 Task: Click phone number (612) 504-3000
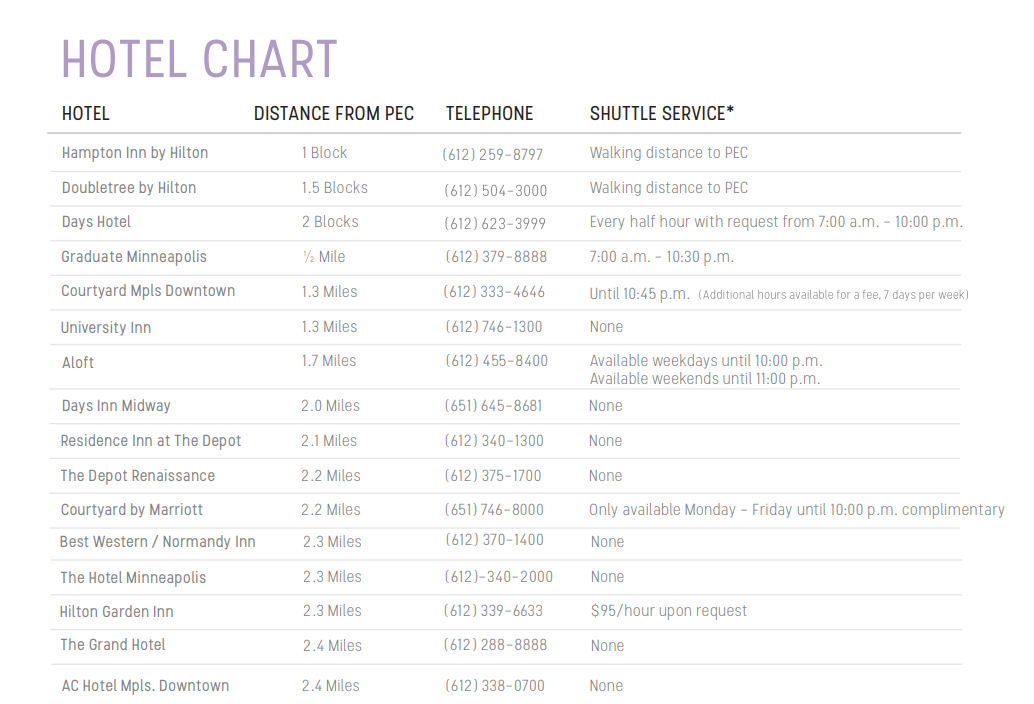[495, 191]
